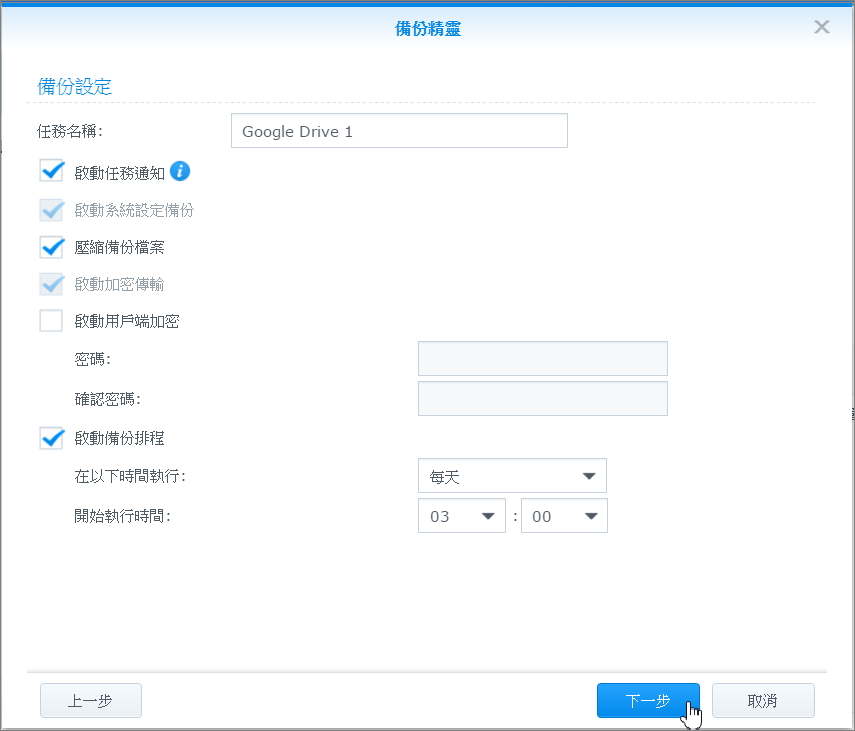This screenshot has height=731, width=855.
Task: Toggle 啟動加密傳輸 checkbox
Action: point(52,284)
